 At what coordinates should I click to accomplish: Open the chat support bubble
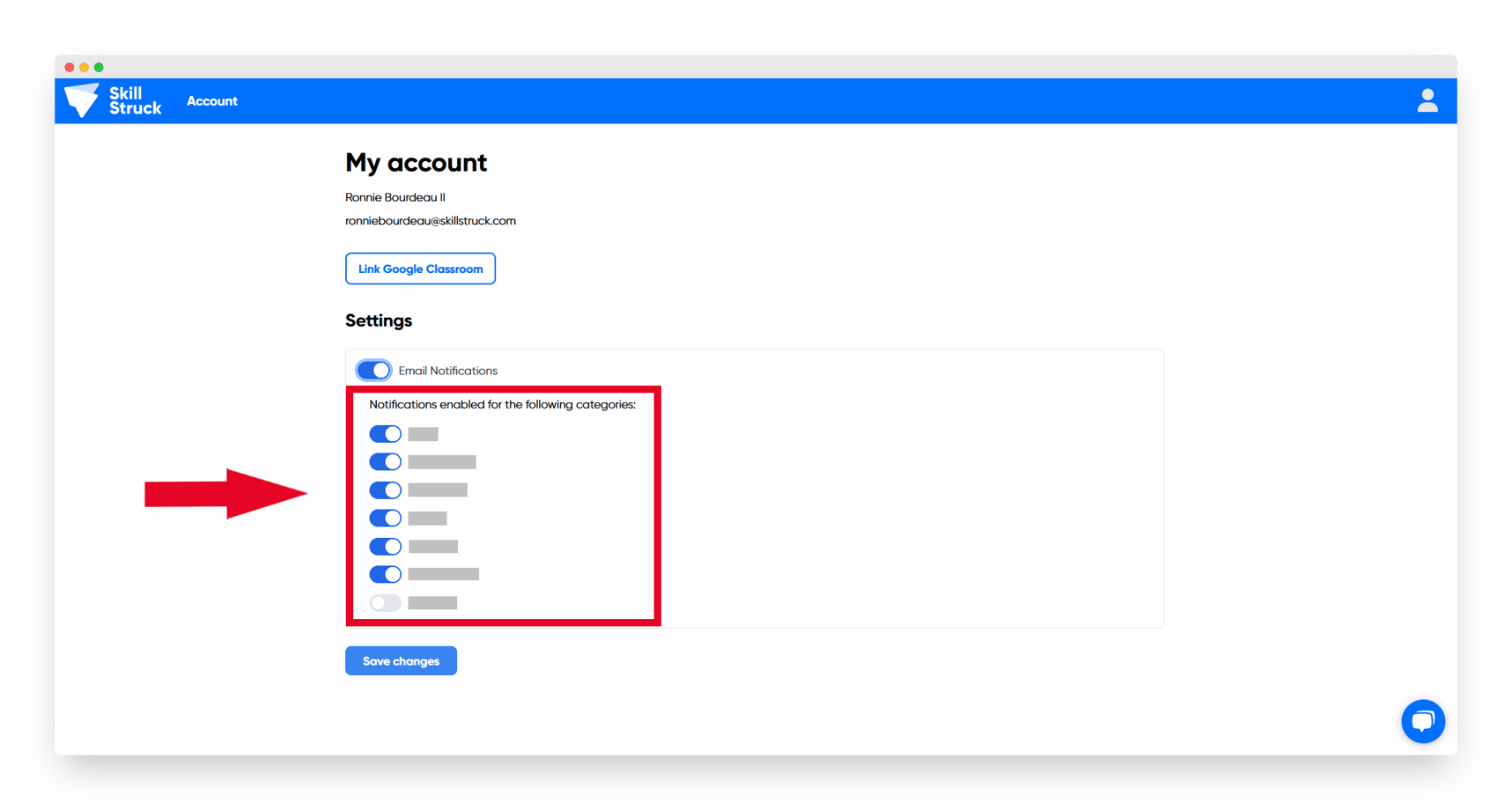coord(1423,721)
